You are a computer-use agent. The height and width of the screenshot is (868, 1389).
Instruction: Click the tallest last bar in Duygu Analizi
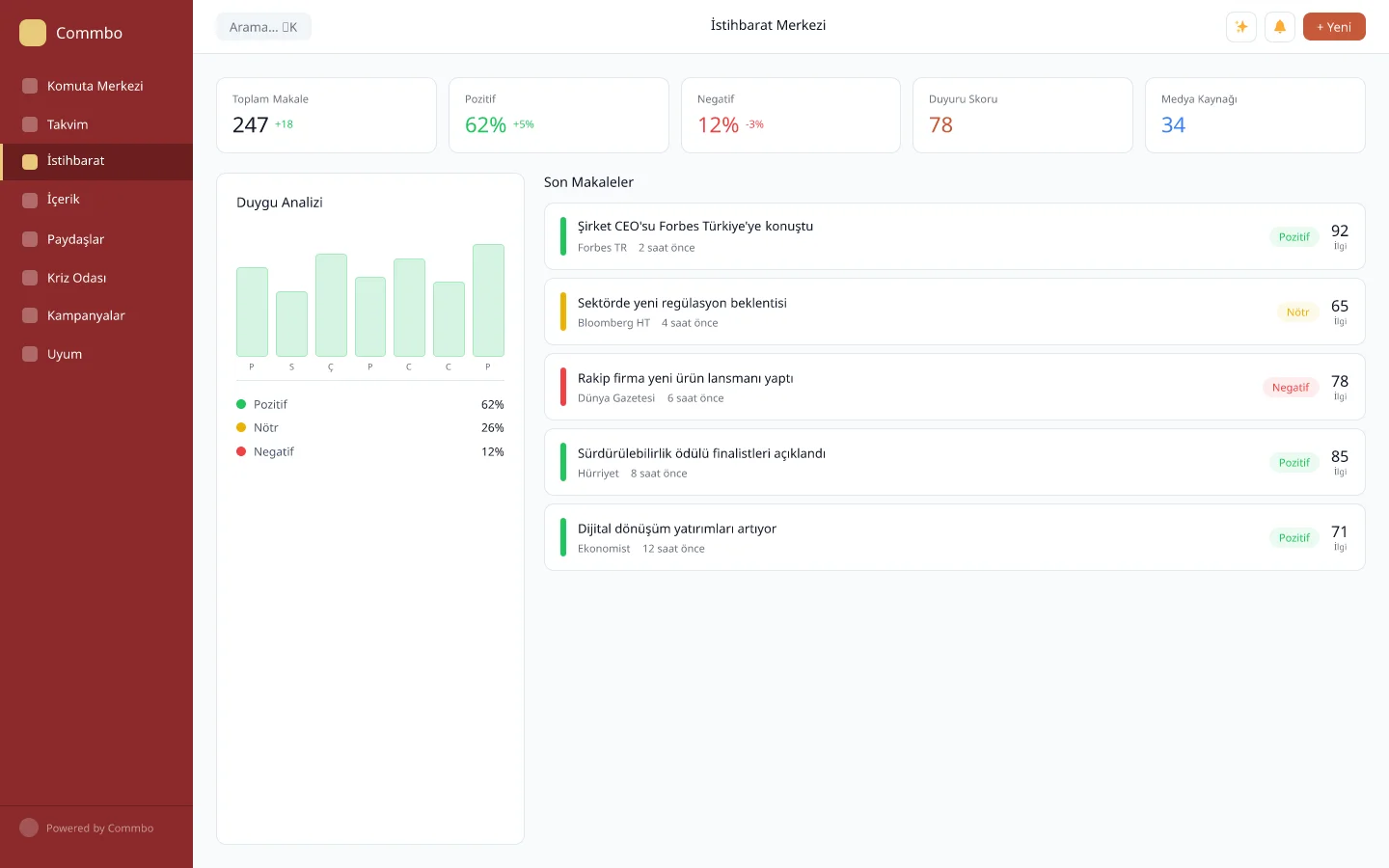click(488, 301)
